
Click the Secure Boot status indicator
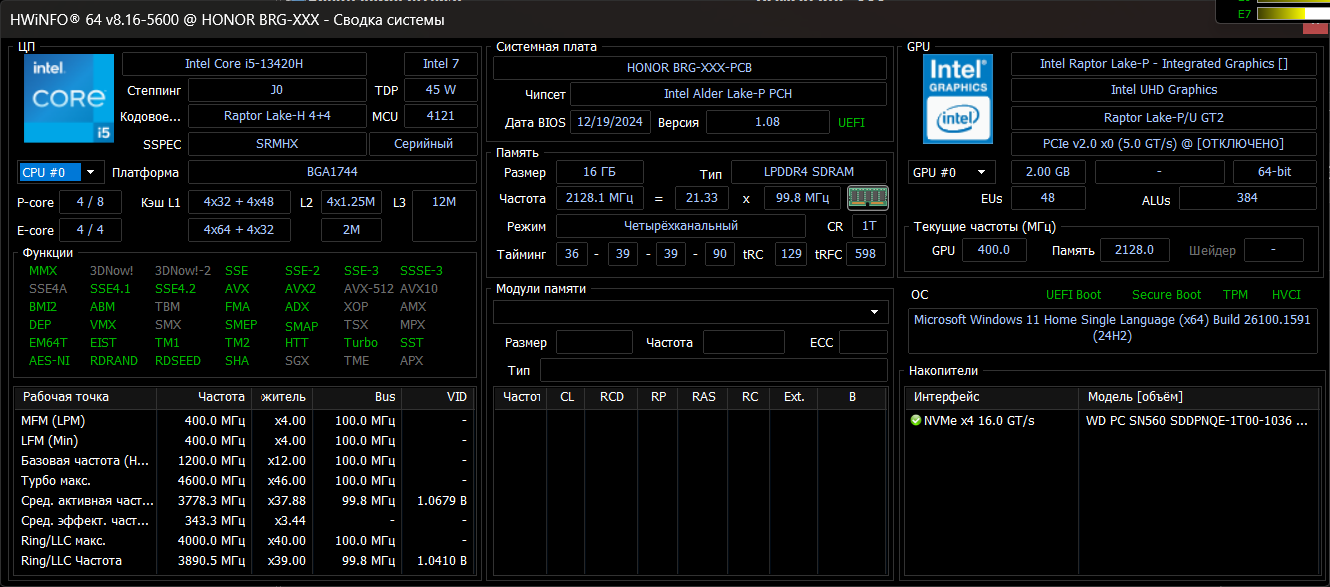pyautogui.click(x=1166, y=295)
